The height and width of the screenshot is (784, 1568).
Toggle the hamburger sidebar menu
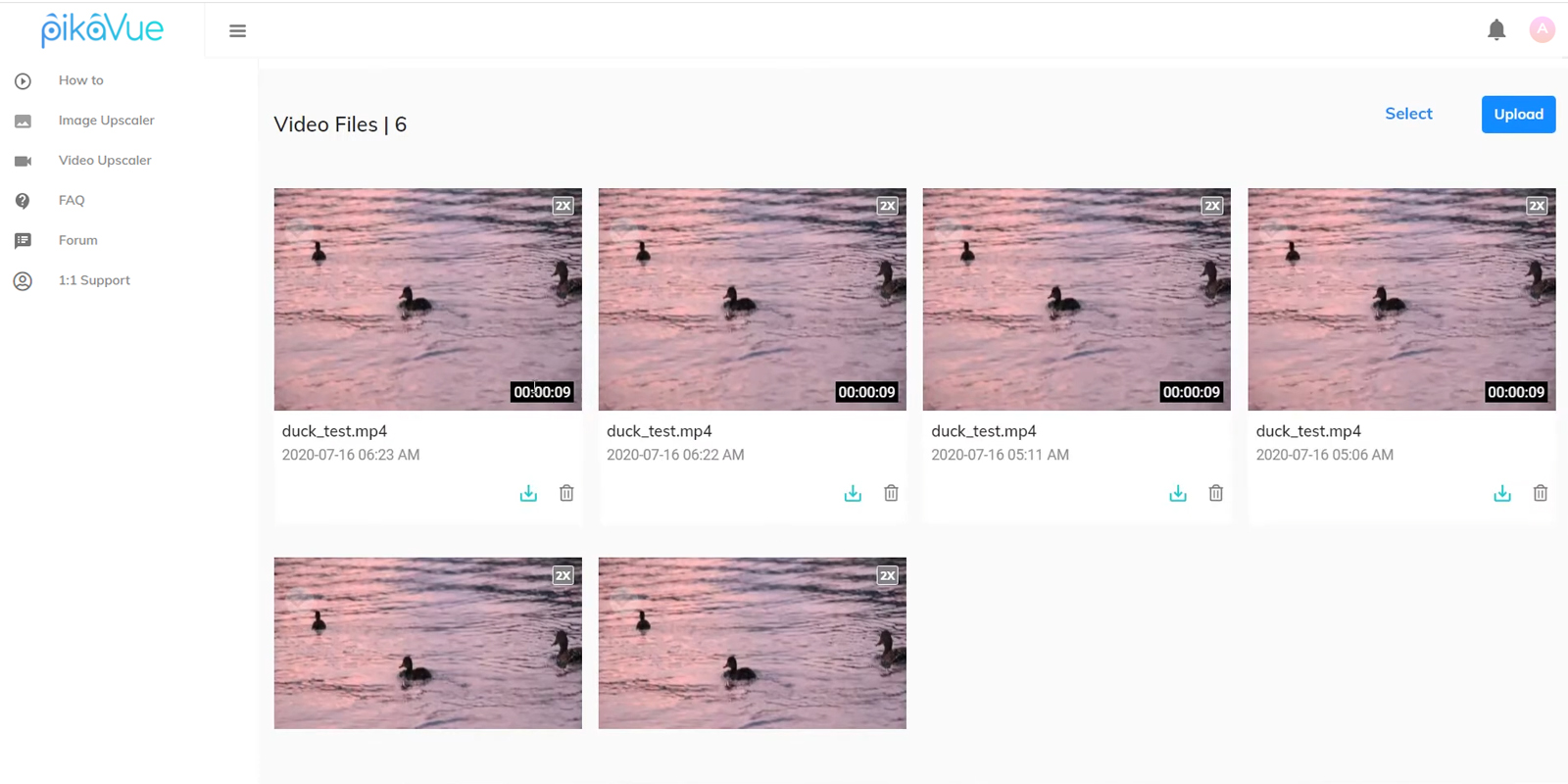click(237, 31)
